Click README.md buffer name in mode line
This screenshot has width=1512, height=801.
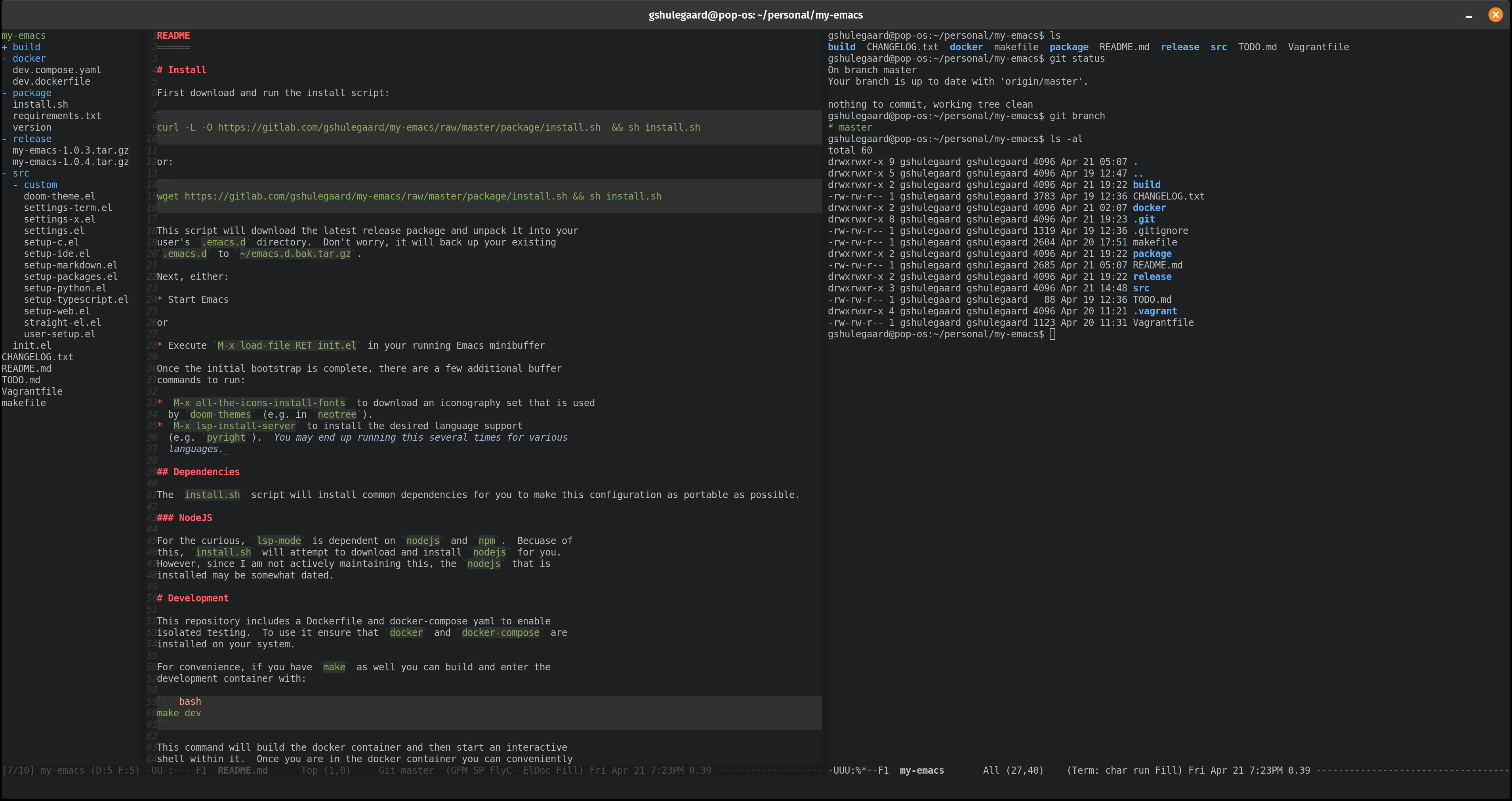242,771
